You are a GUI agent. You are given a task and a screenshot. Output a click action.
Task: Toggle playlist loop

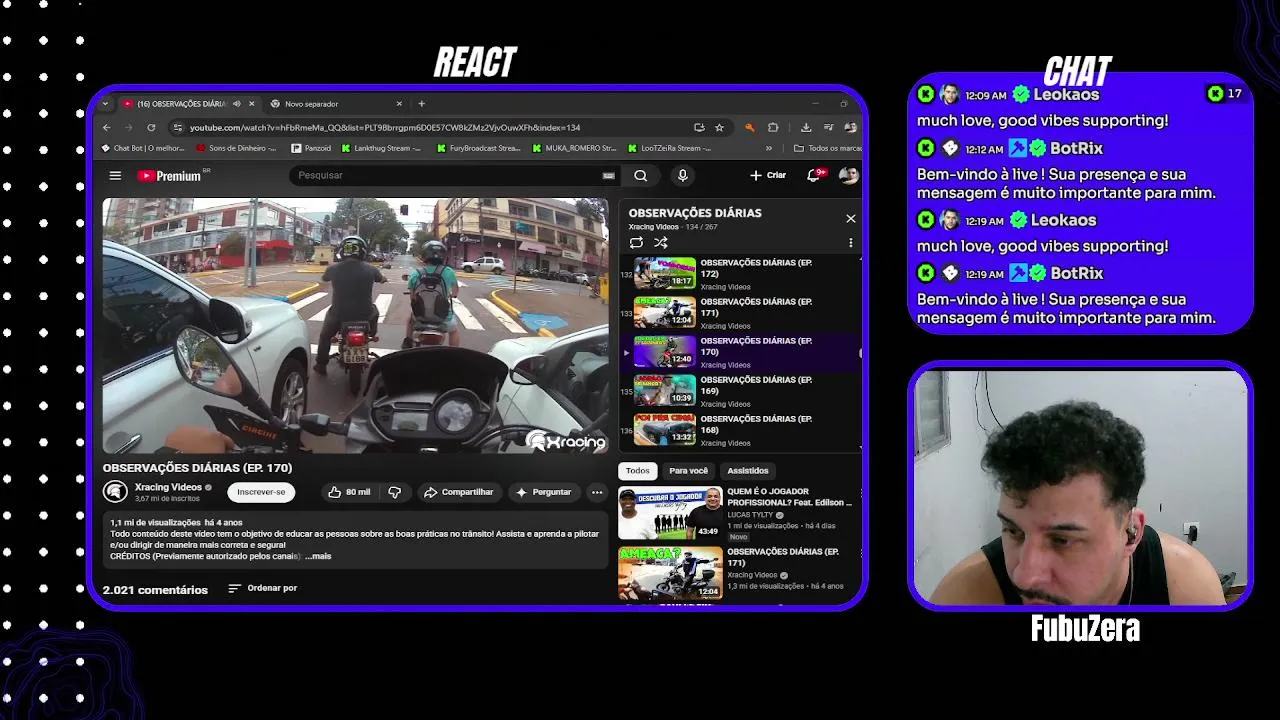coord(636,242)
